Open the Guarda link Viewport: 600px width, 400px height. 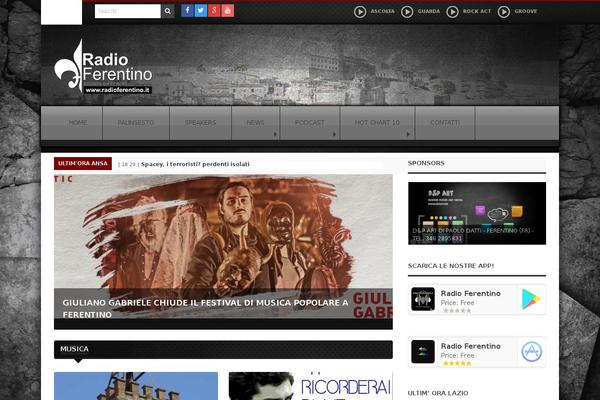(x=429, y=11)
